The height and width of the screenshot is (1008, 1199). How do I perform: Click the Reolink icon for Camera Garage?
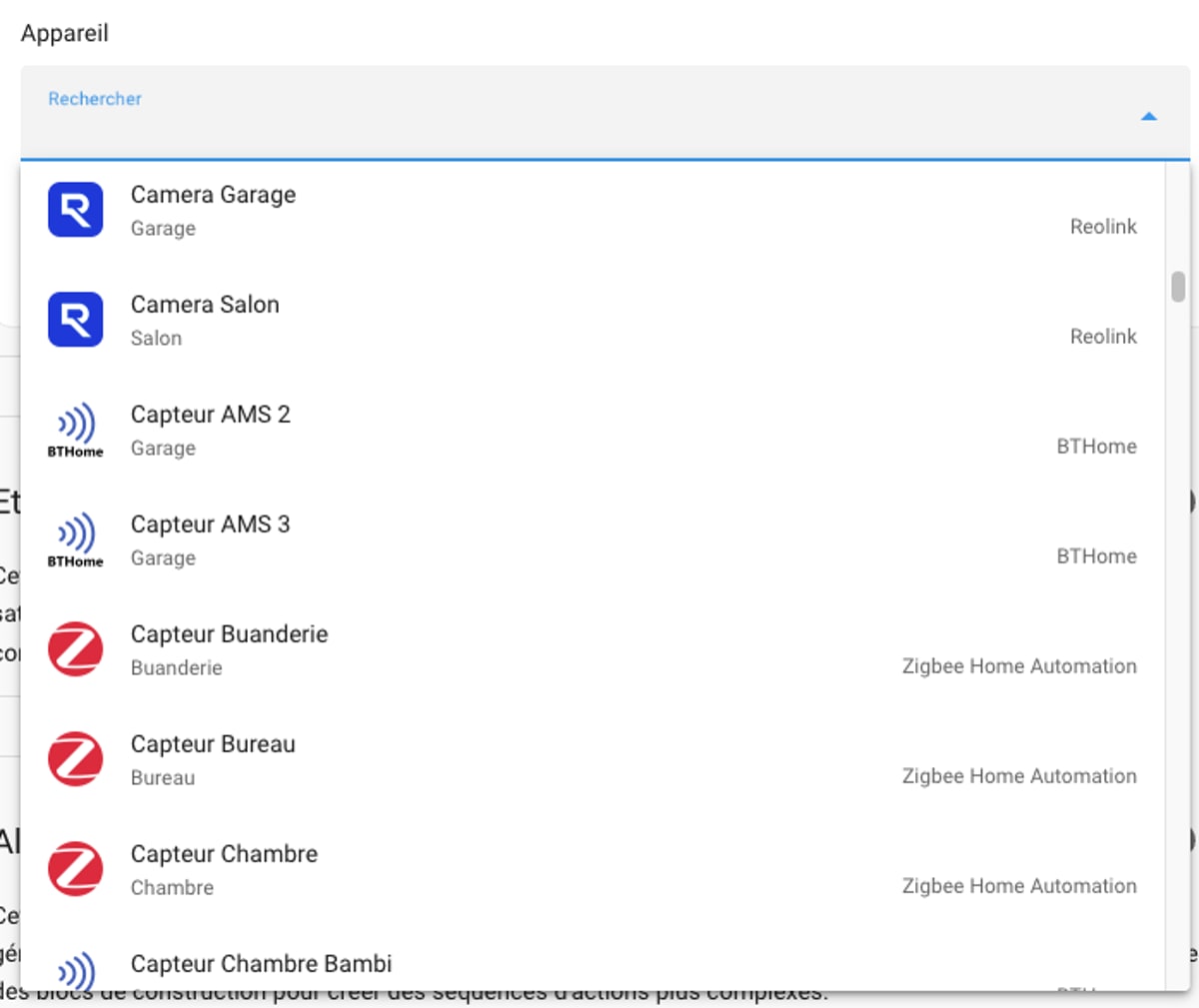(75, 210)
